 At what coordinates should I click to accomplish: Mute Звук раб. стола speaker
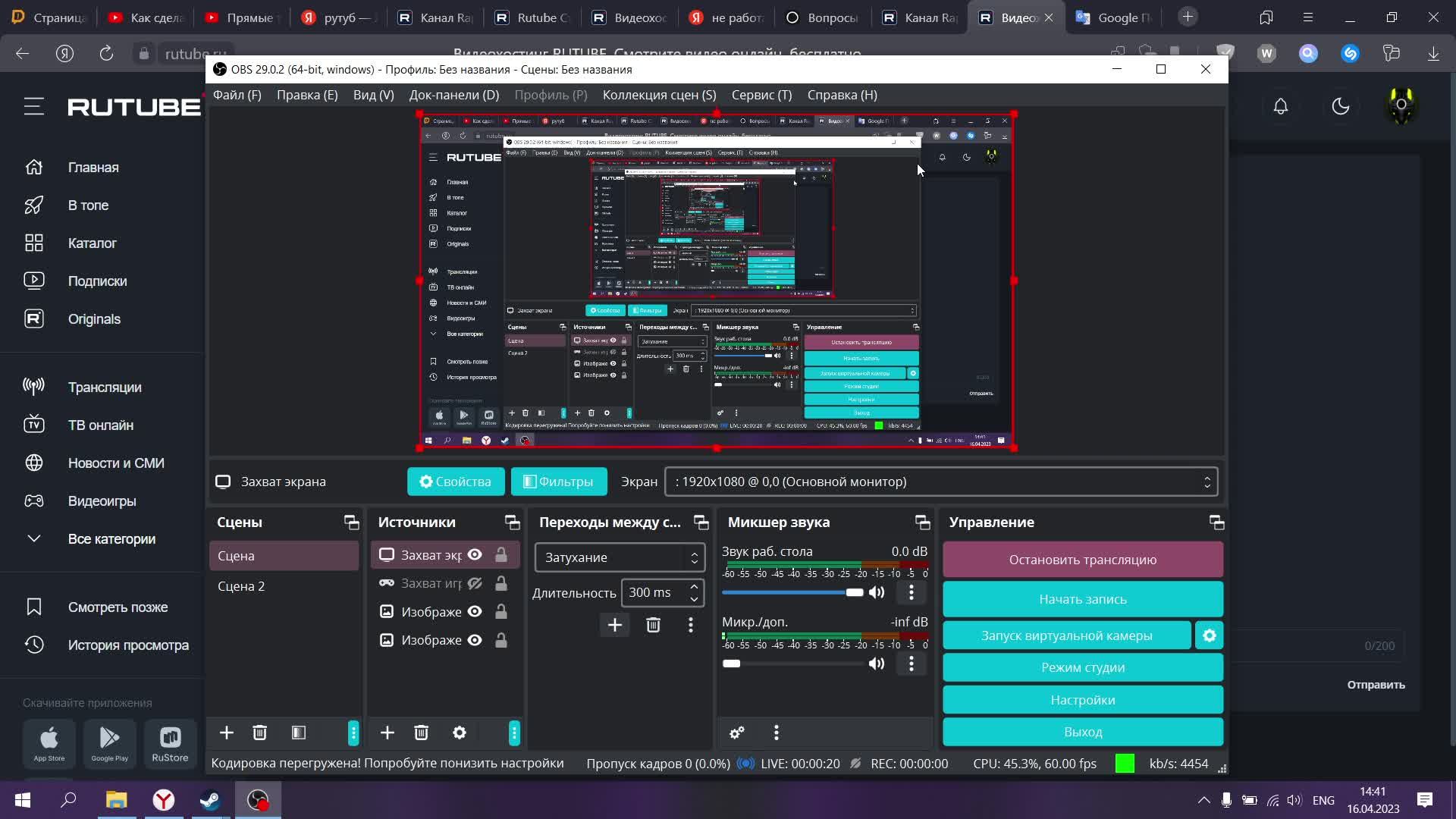pos(877,592)
